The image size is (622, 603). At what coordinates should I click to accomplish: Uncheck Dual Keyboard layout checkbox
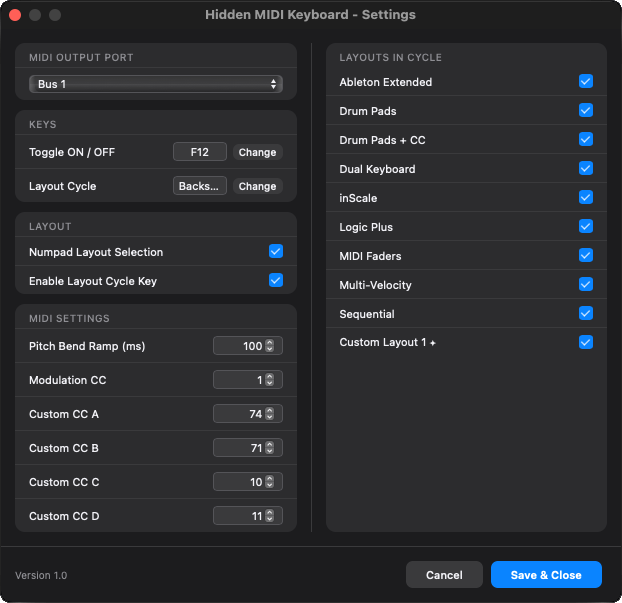pyautogui.click(x=586, y=168)
